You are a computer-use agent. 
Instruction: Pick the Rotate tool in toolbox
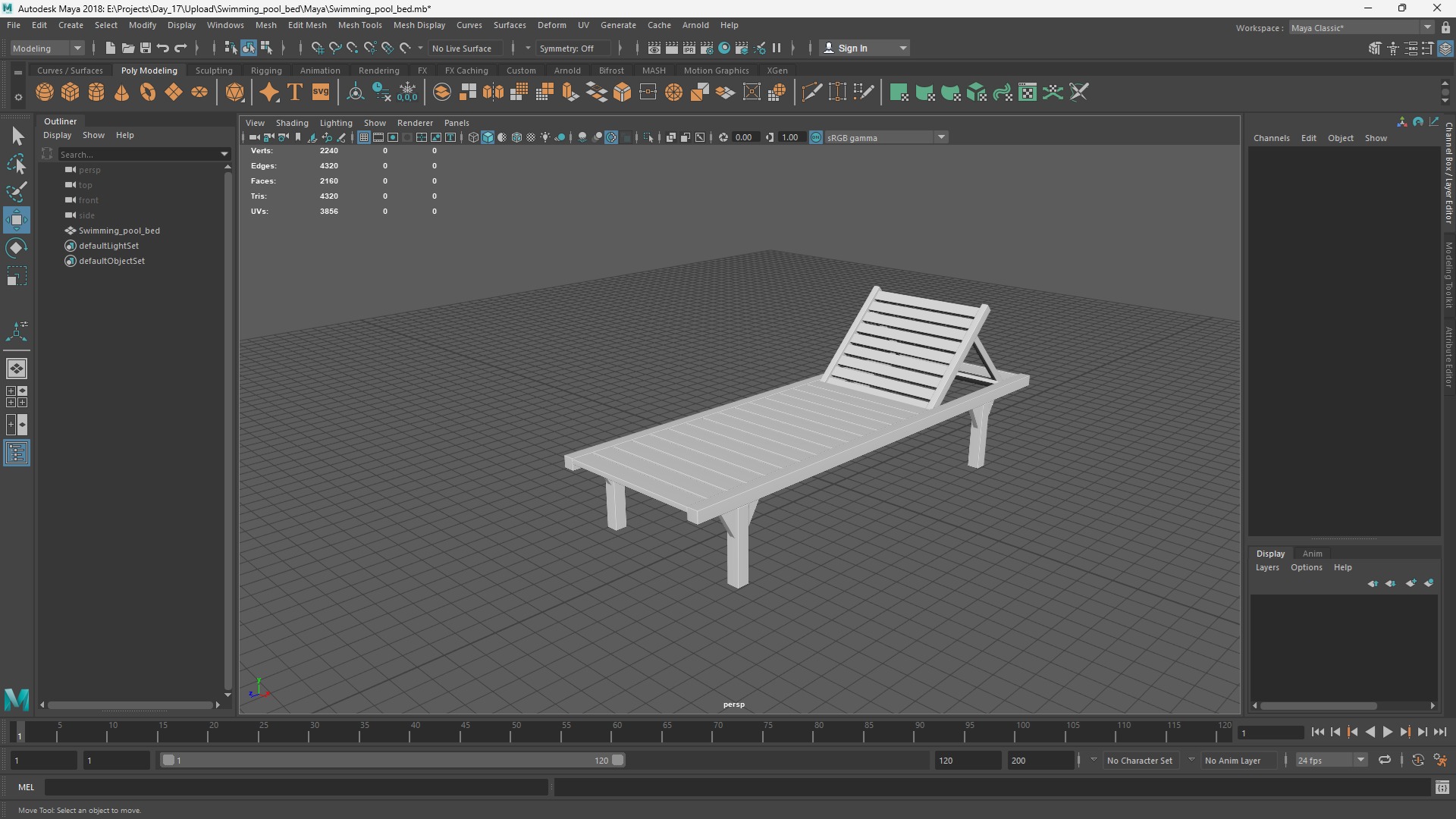[x=17, y=248]
